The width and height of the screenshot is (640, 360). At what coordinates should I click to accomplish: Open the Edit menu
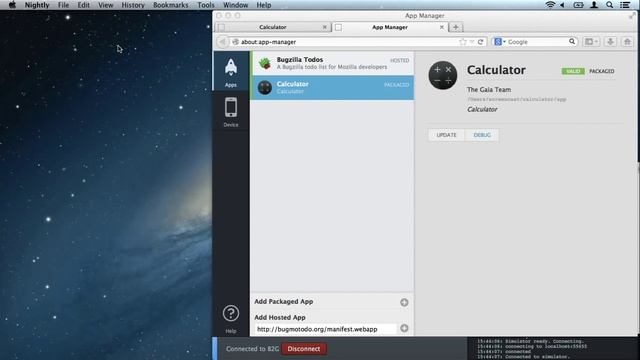point(83,5)
